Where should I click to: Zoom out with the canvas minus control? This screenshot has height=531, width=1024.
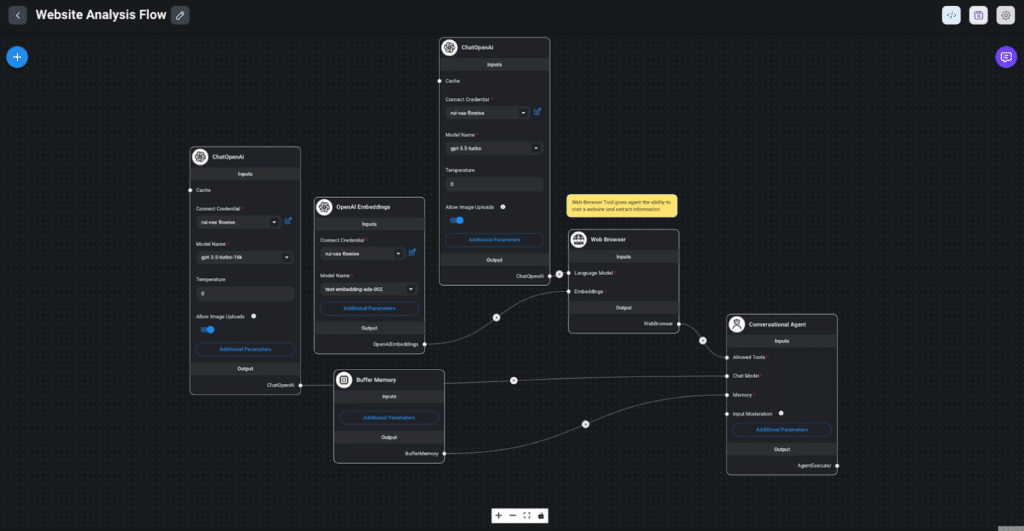[513, 516]
